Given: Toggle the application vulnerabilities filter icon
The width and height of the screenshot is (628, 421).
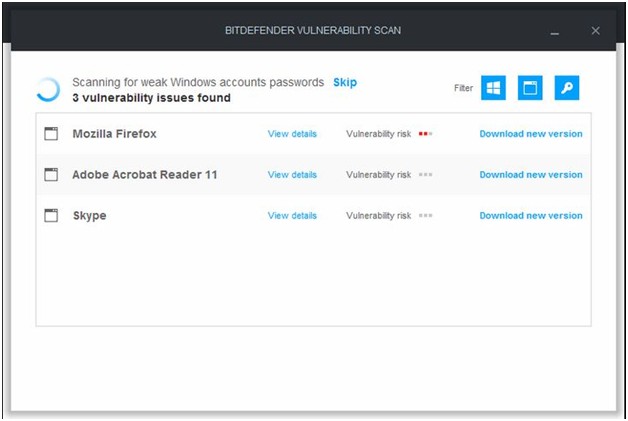Looking at the screenshot, I should tap(530, 88).
